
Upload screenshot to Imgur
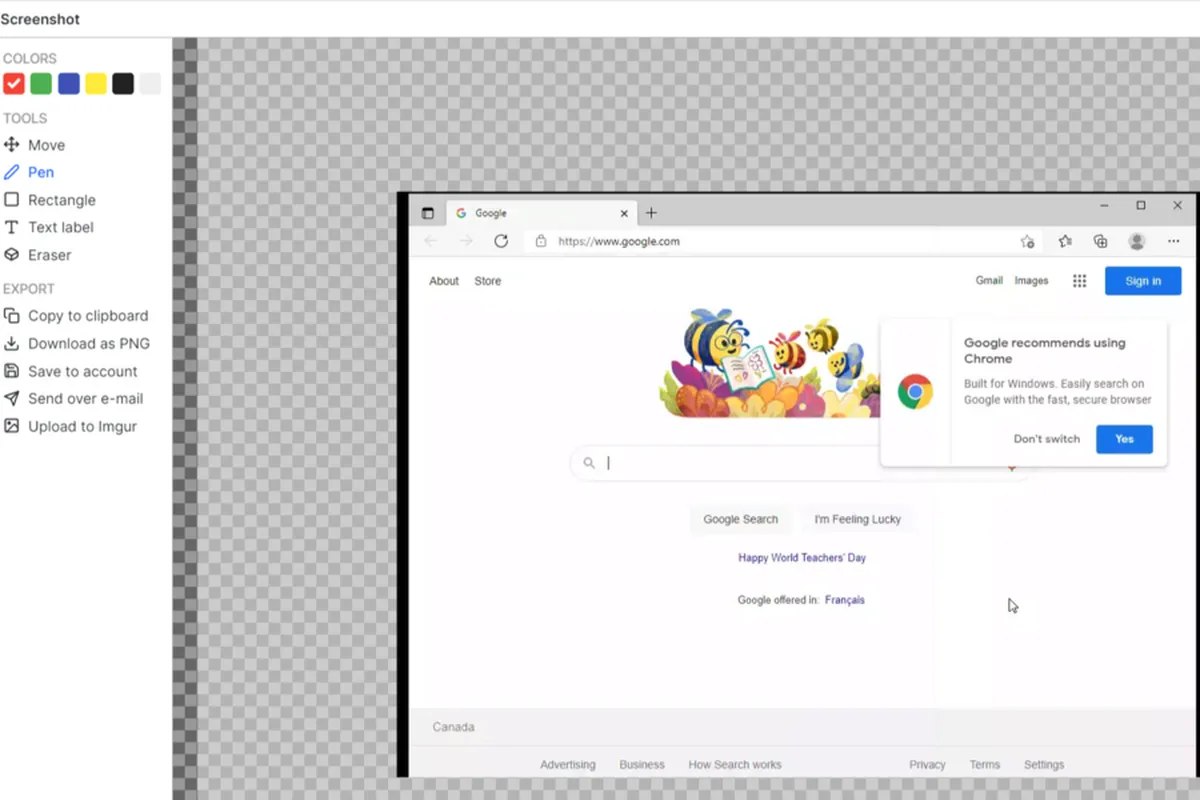[71, 426]
